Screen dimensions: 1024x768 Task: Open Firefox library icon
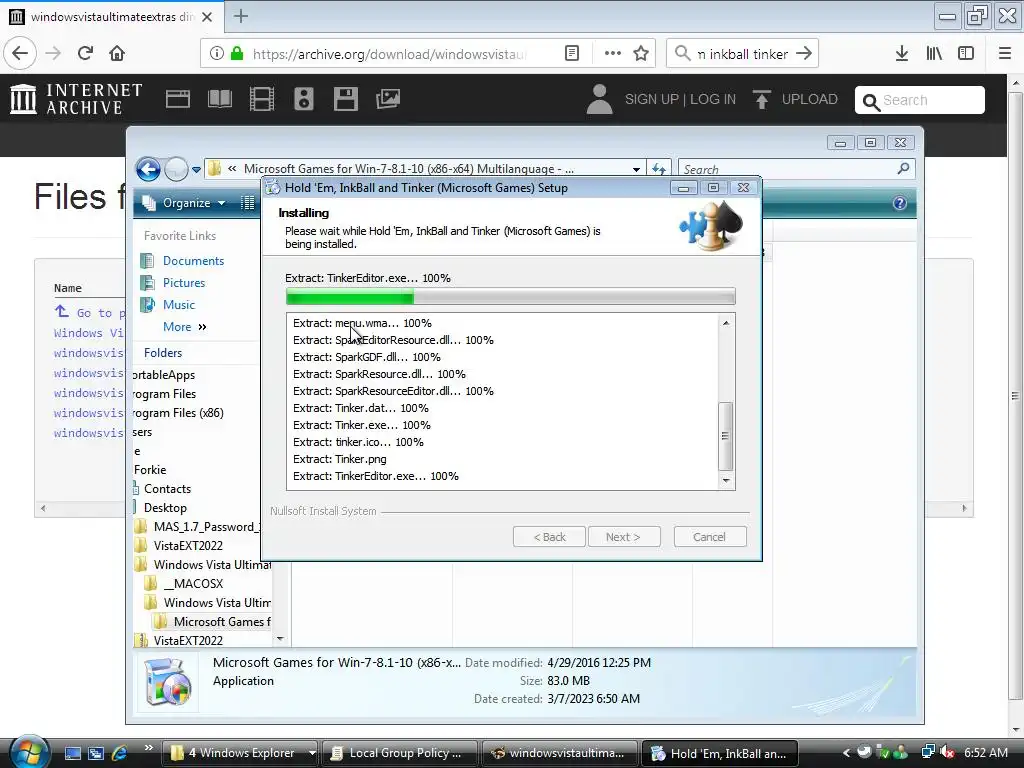point(935,54)
